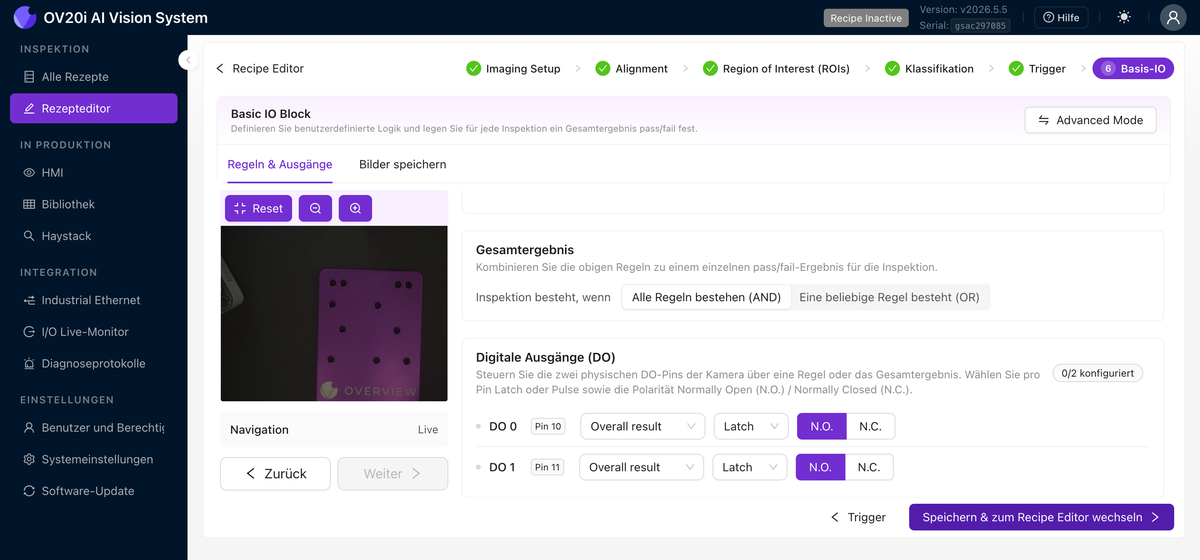Open the user account avatar menu
Screen dimensions: 1200x560
click(x=1173, y=17)
